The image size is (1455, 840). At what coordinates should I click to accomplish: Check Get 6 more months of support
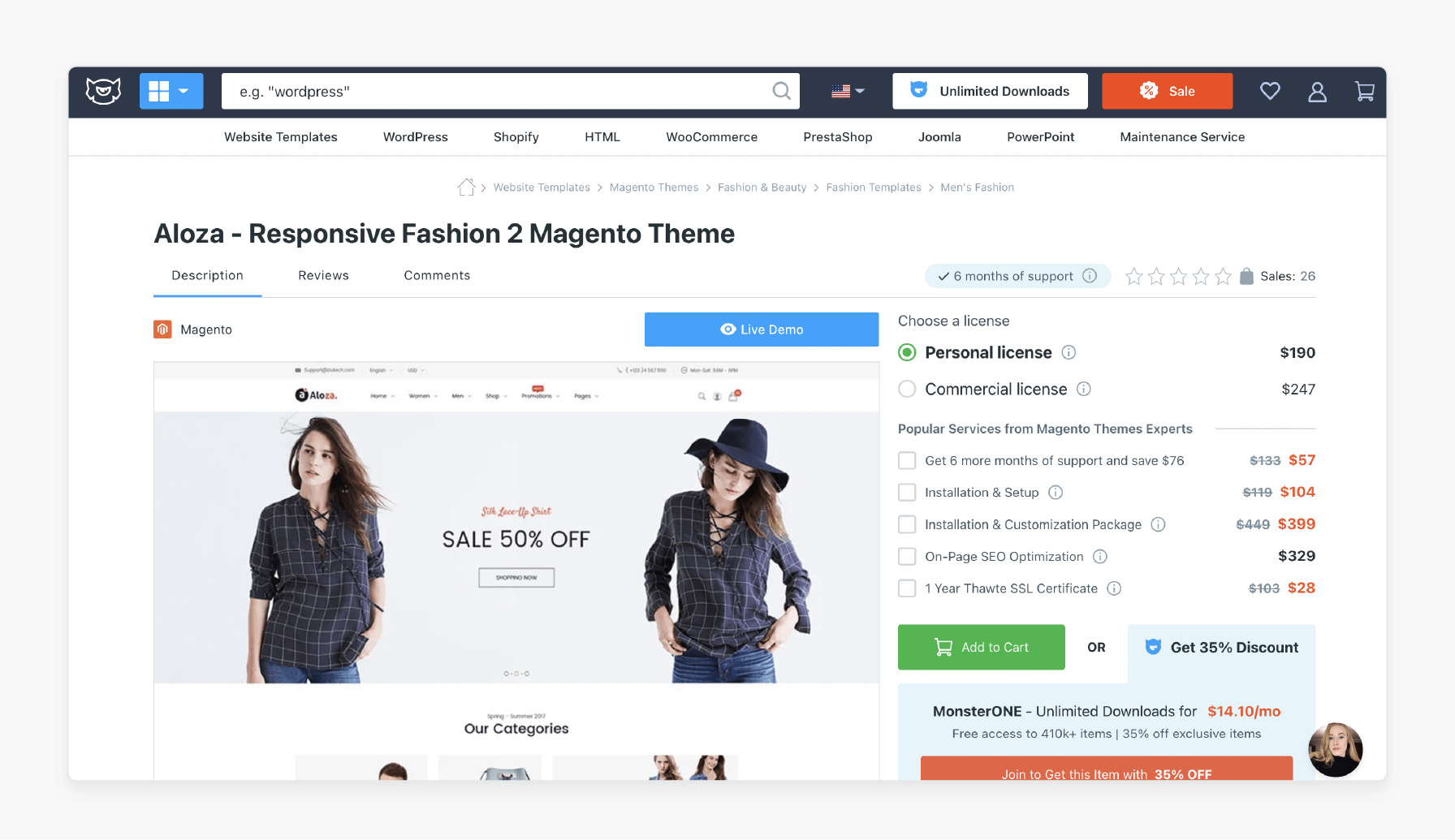tap(907, 461)
